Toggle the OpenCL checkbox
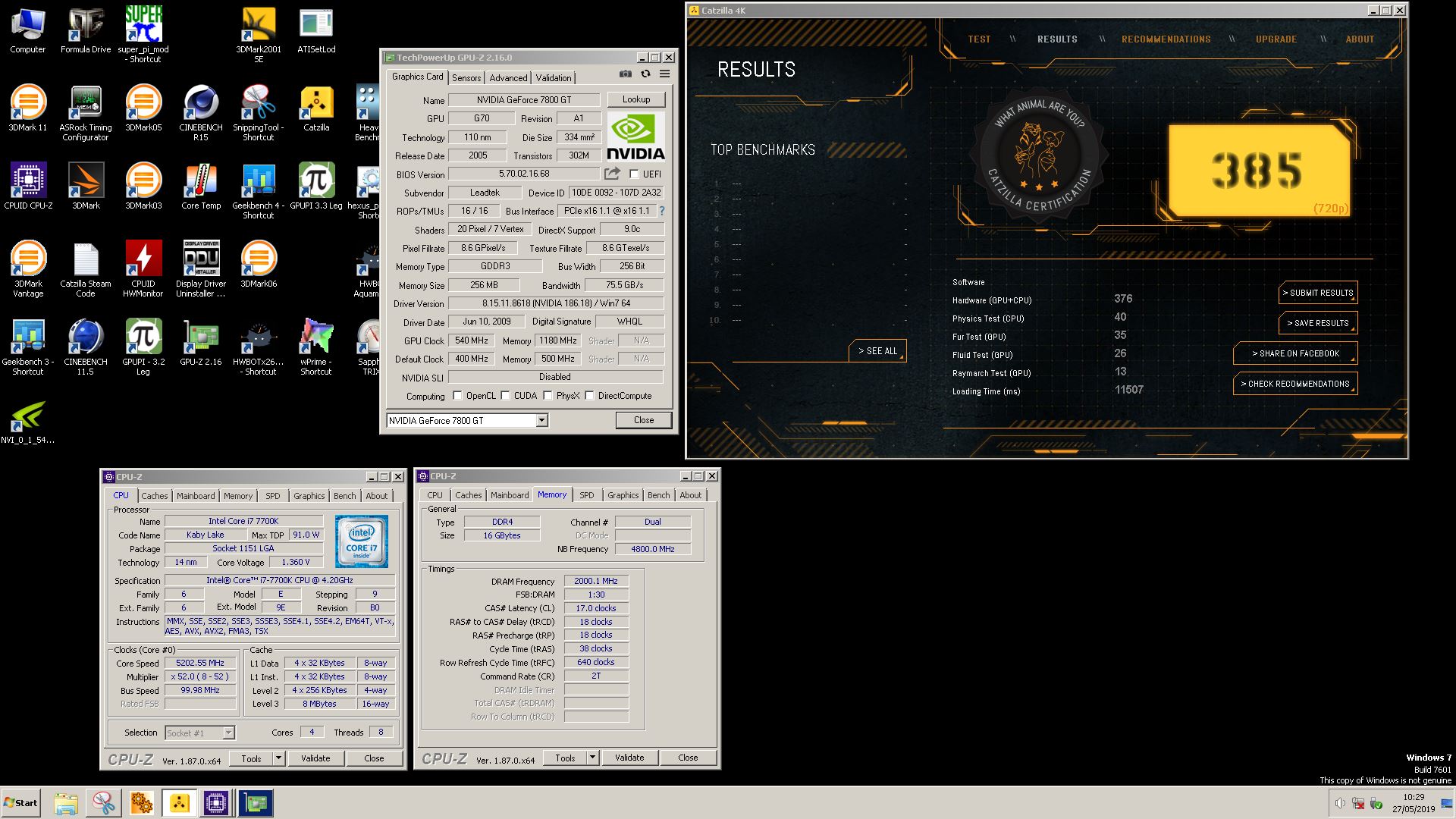This screenshot has height=819, width=1456. [x=457, y=396]
